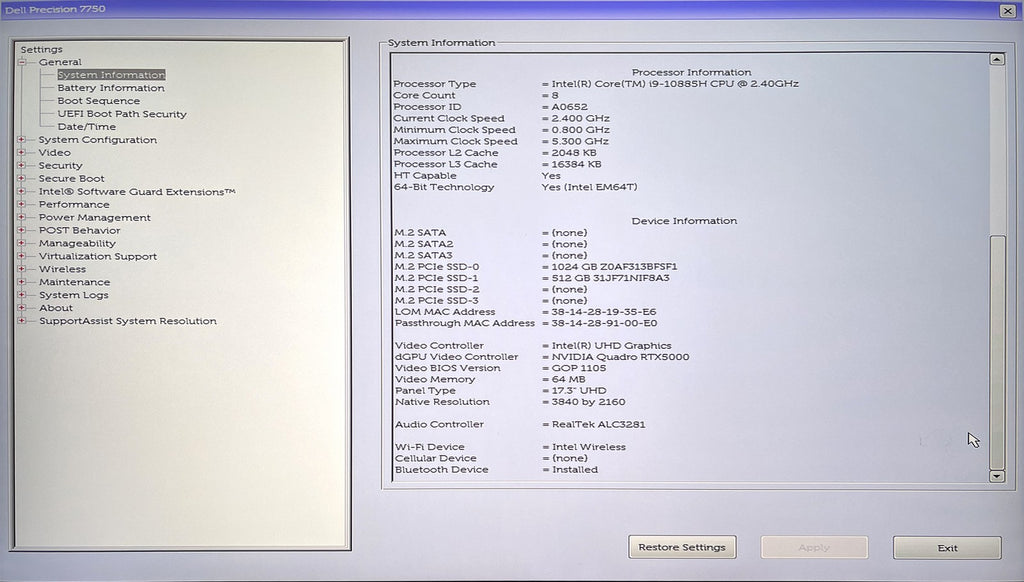The height and width of the screenshot is (582, 1024).
Task: Expand the Security settings node
Action: click(x=22, y=165)
